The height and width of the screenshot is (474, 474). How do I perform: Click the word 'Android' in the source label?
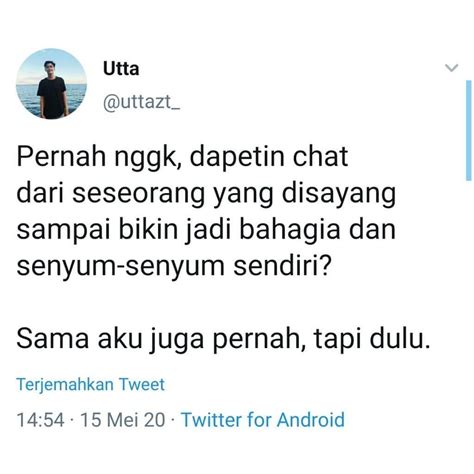311,419
